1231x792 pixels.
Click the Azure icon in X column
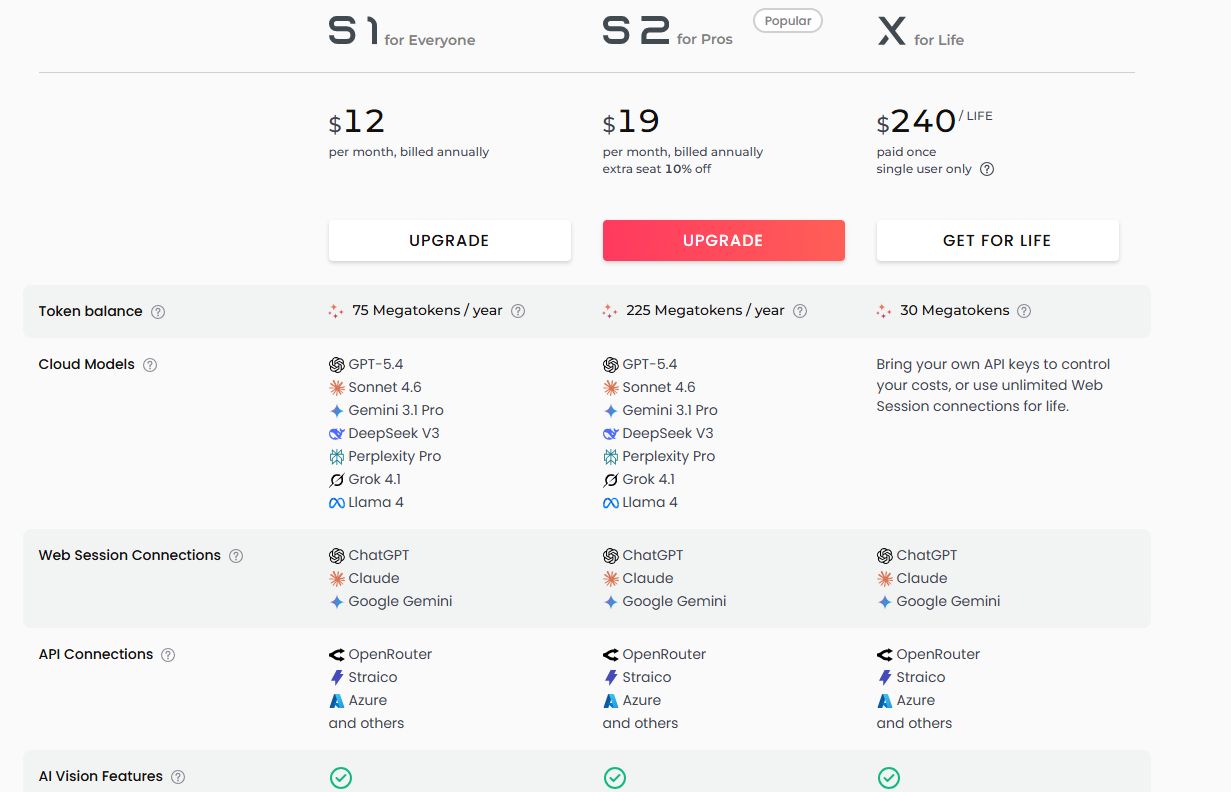tap(885, 701)
